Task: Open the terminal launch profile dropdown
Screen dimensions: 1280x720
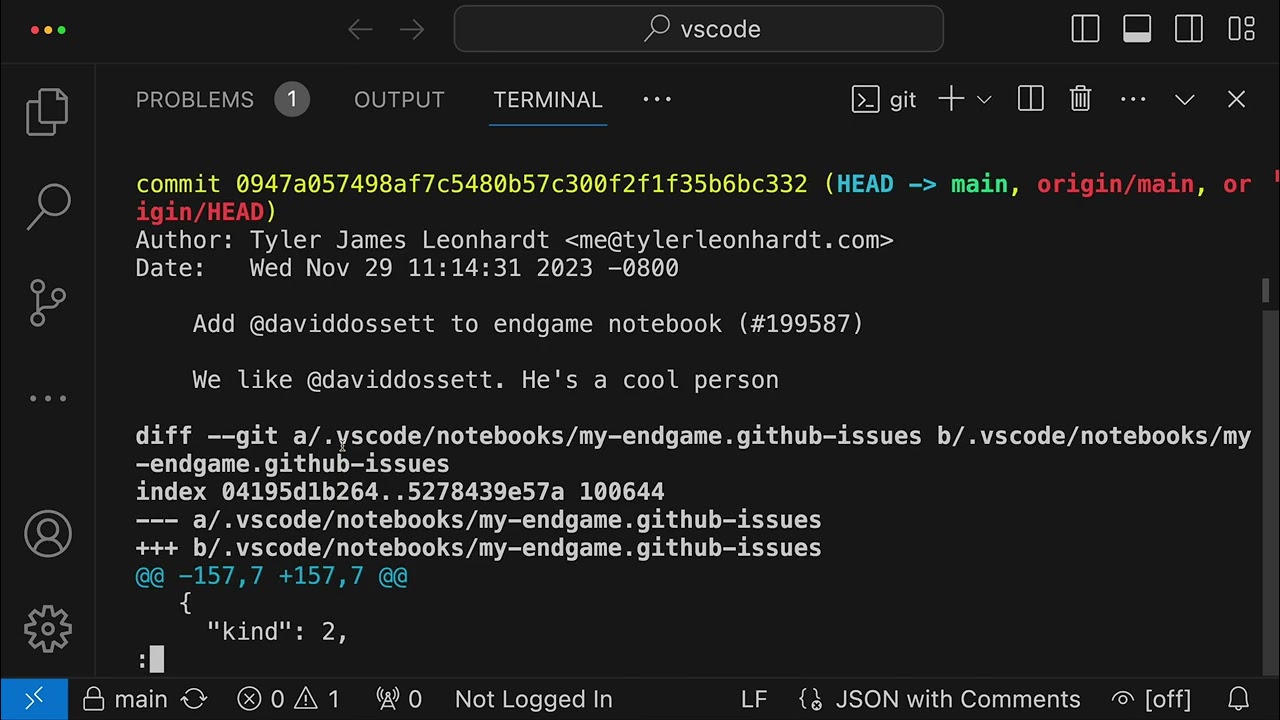Action: (x=984, y=99)
